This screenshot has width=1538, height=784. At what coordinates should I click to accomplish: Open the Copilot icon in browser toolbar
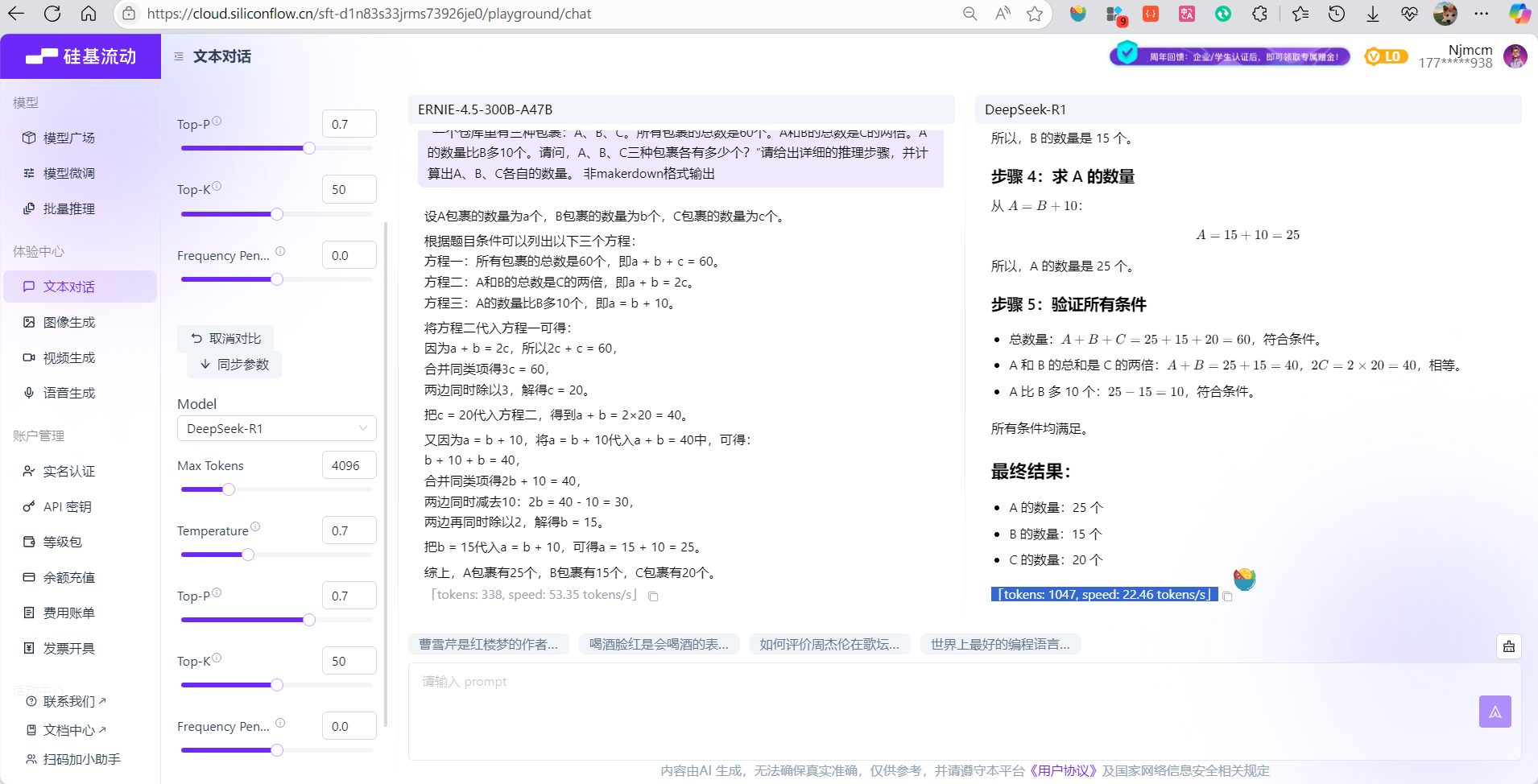[x=1519, y=14]
